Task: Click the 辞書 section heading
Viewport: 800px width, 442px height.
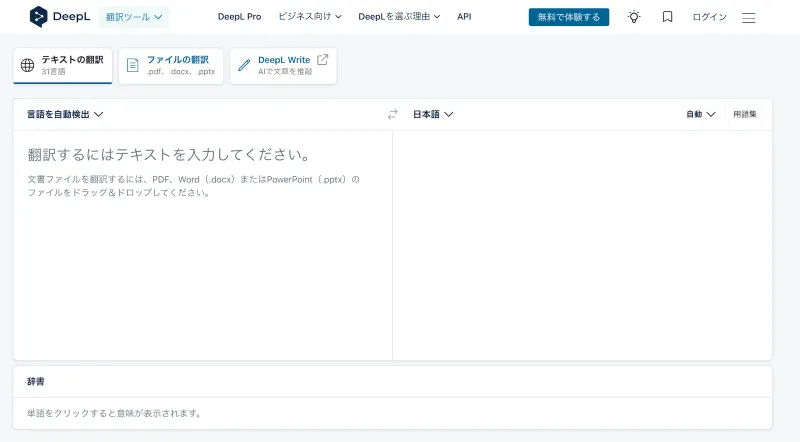Action: point(36,381)
